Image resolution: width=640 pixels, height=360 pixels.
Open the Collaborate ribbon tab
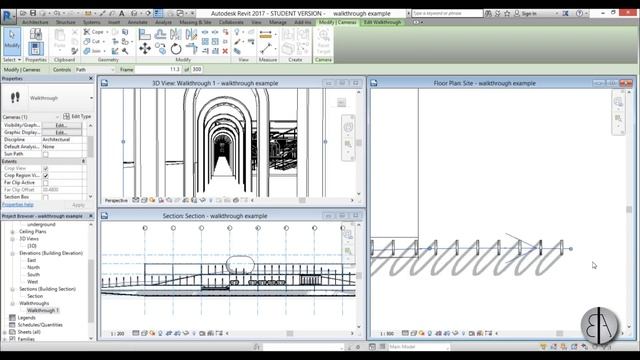[231, 22]
